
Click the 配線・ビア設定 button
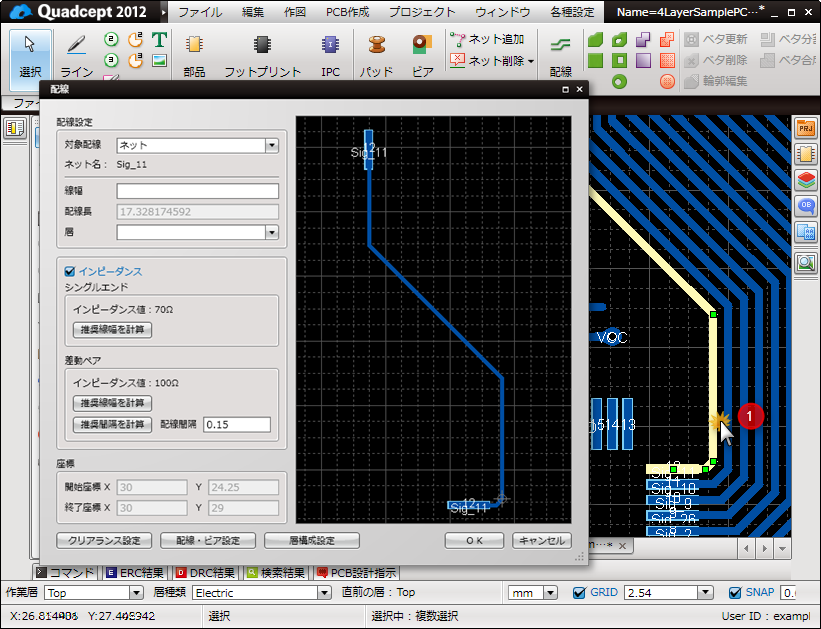[x=208, y=540]
